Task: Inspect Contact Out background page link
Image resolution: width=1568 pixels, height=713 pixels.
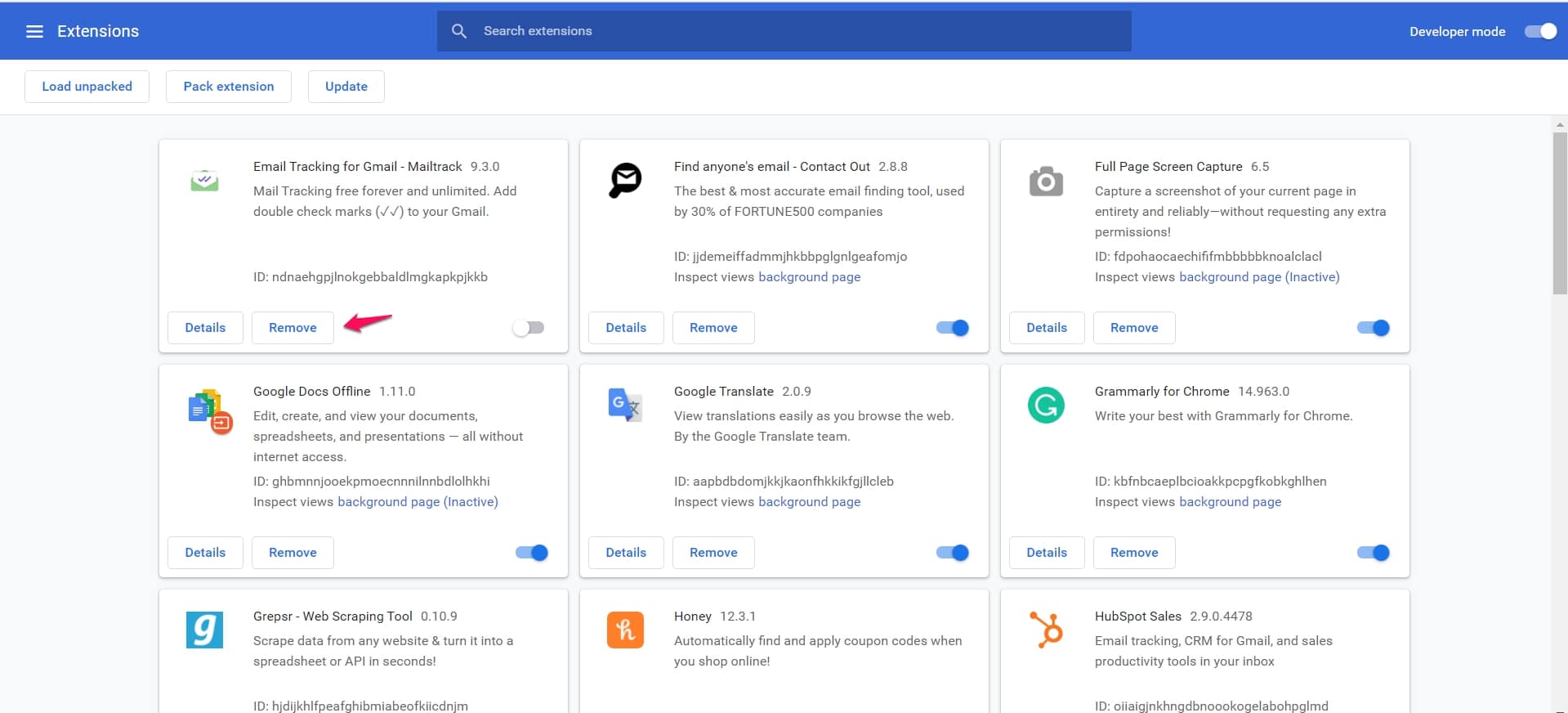Action: pyautogui.click(x=809, y=277)
